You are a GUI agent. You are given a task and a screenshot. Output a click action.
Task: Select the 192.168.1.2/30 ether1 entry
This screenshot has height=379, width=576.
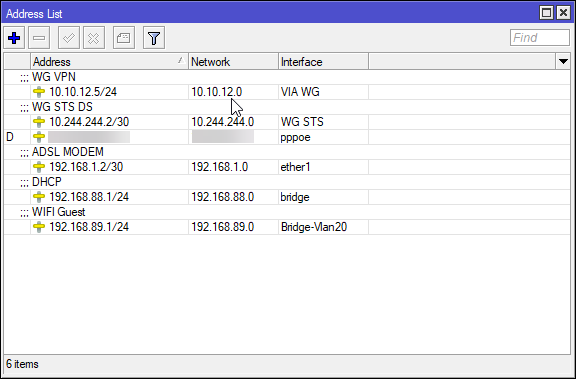[287, 167]
